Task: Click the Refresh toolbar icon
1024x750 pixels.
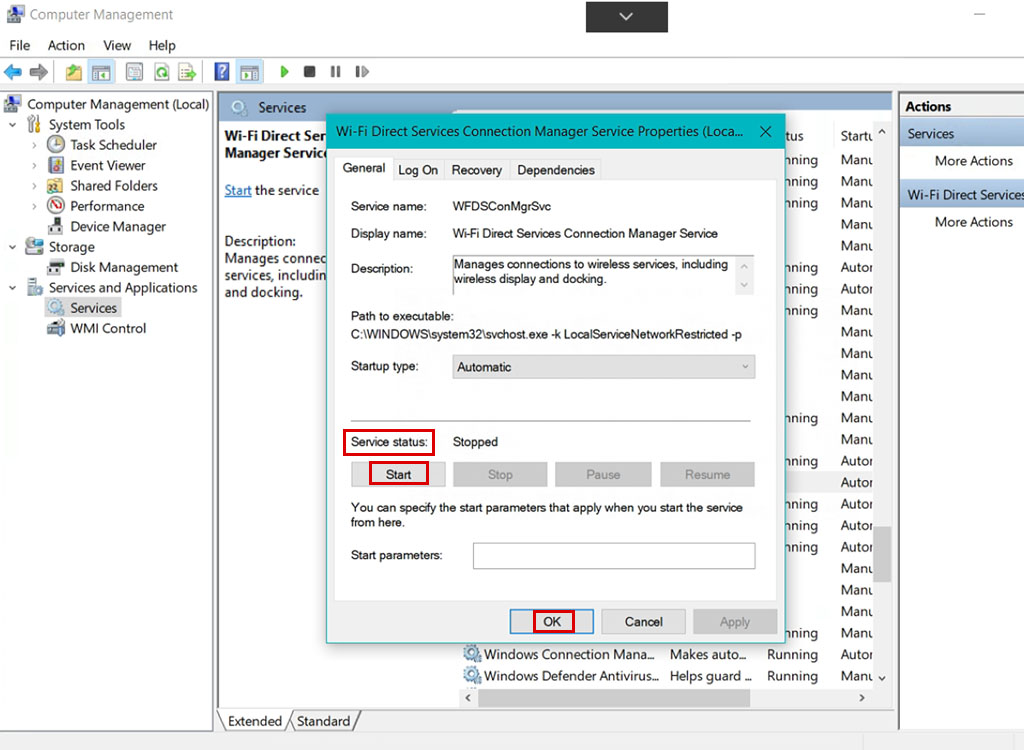Action: pos(161,72)
